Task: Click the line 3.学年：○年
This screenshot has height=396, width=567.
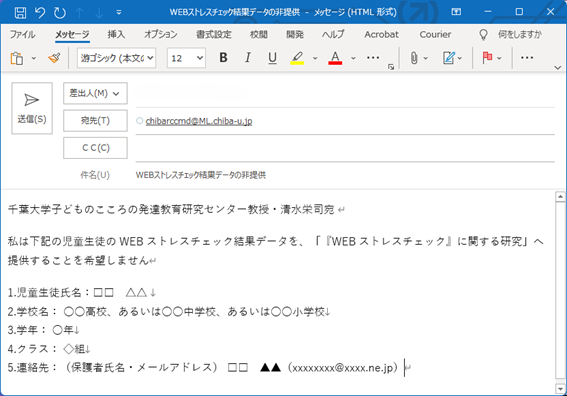Action: point(43,330)
